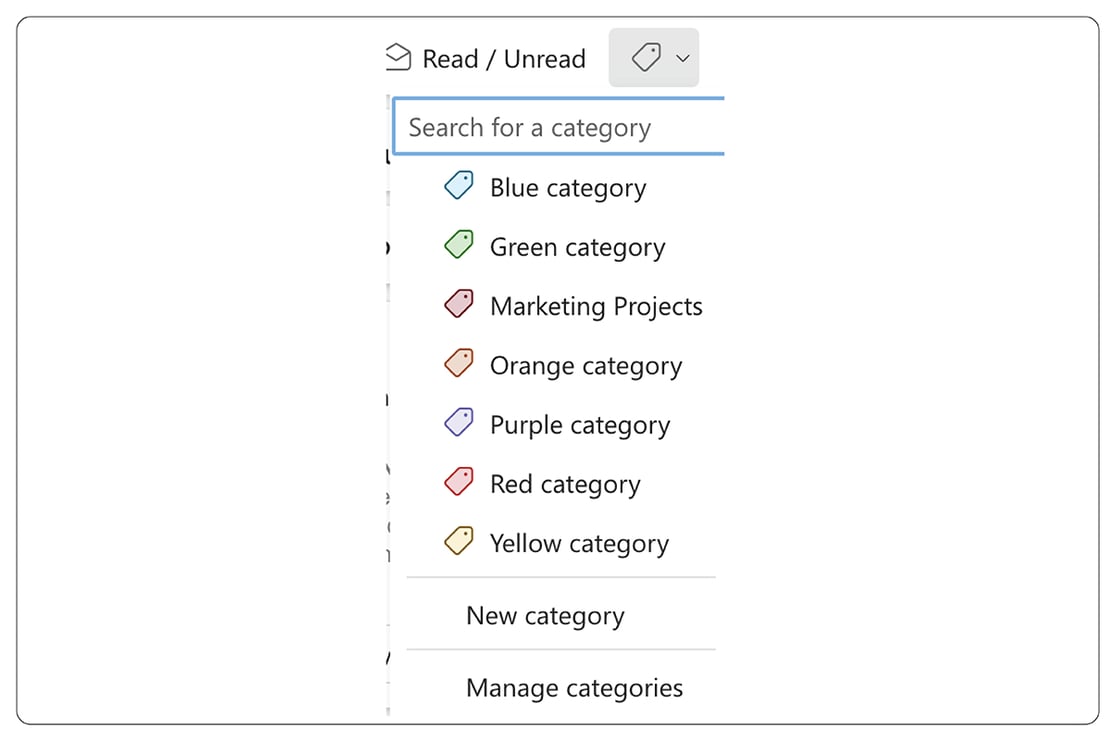1110x740 pixels.
Task: Select Green category from the dropdown list
Action: (x=577, y=246)
